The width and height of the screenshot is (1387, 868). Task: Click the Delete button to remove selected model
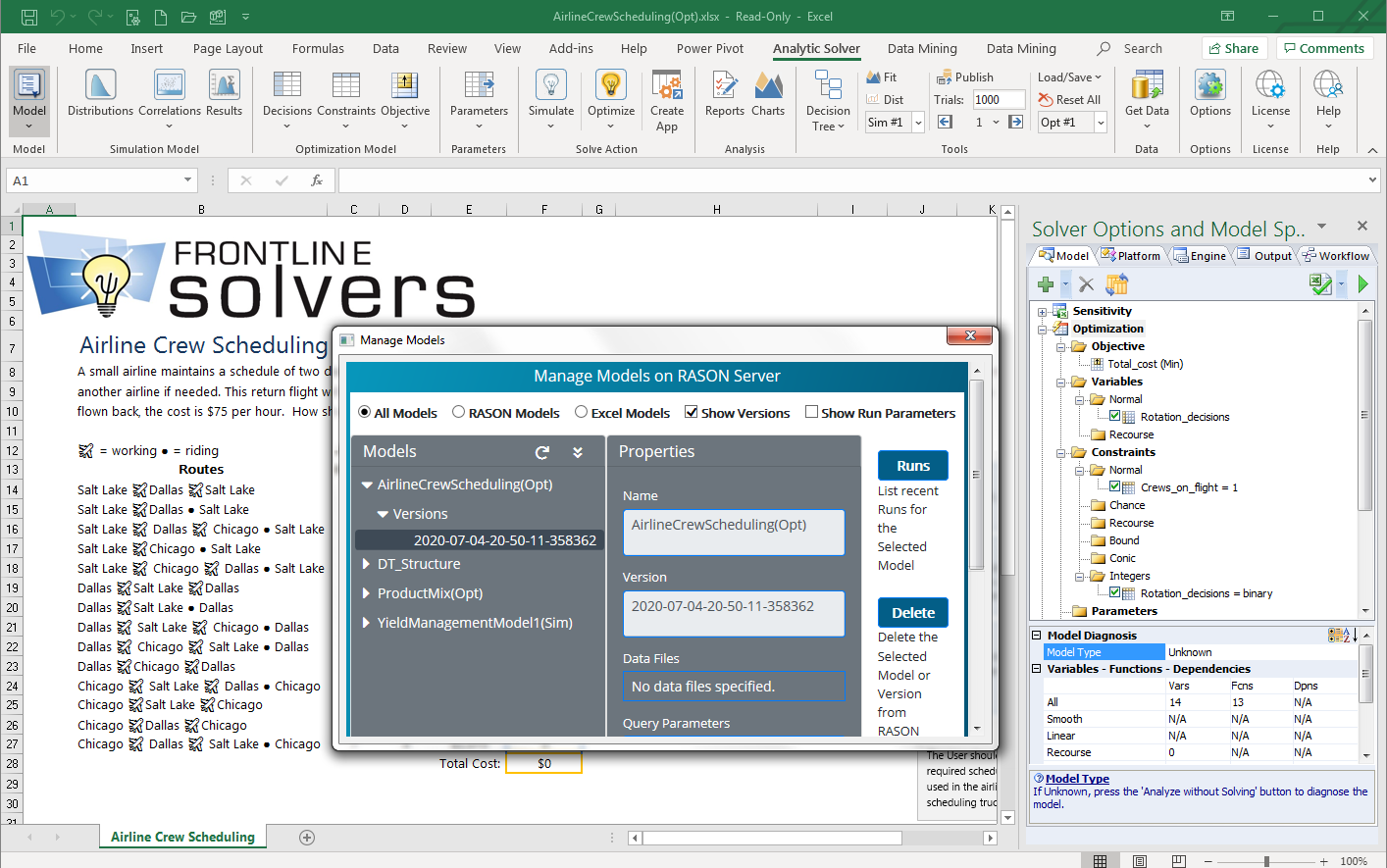click(x=912, y=611)
